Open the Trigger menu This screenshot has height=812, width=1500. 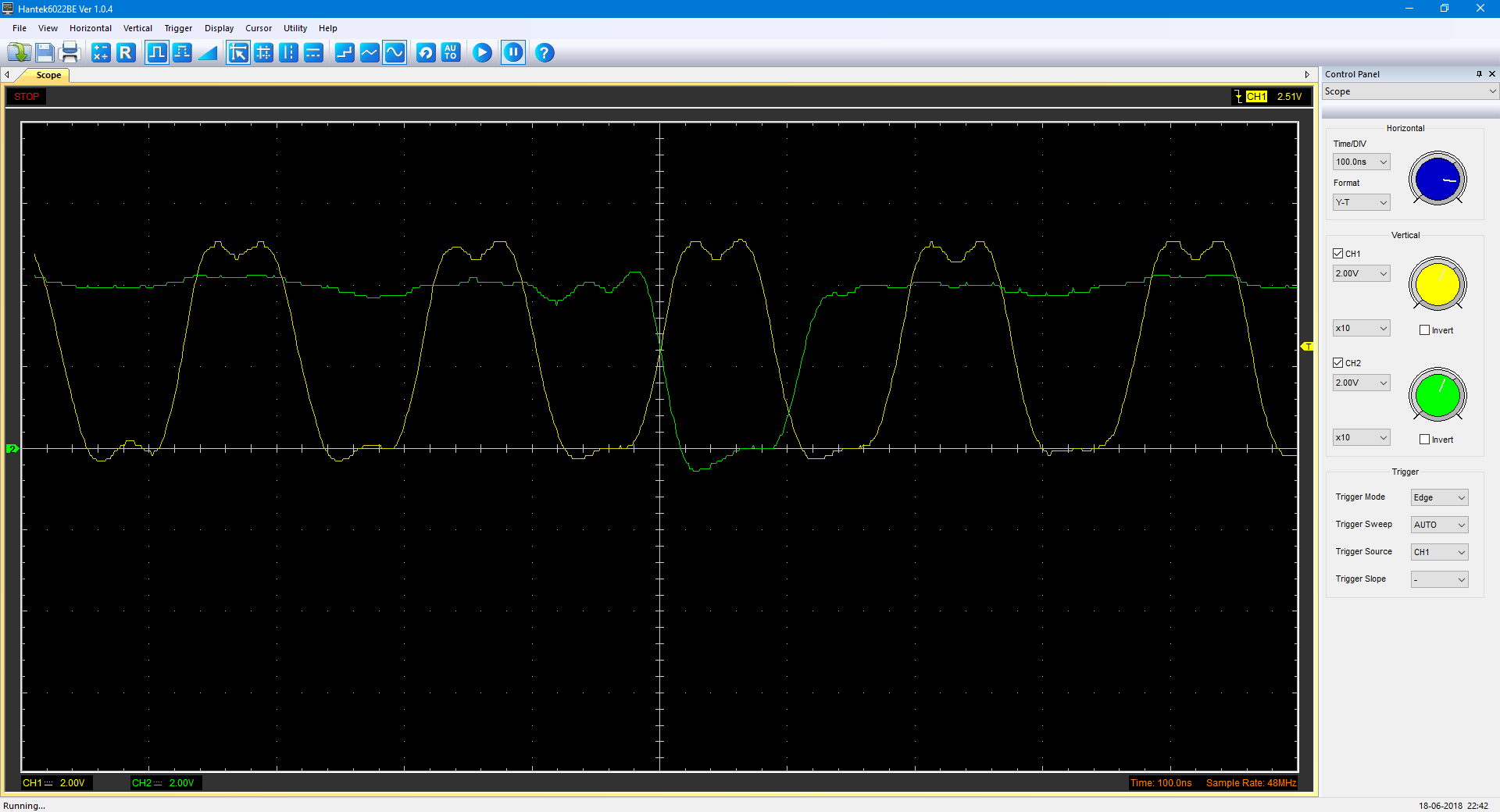178,28
